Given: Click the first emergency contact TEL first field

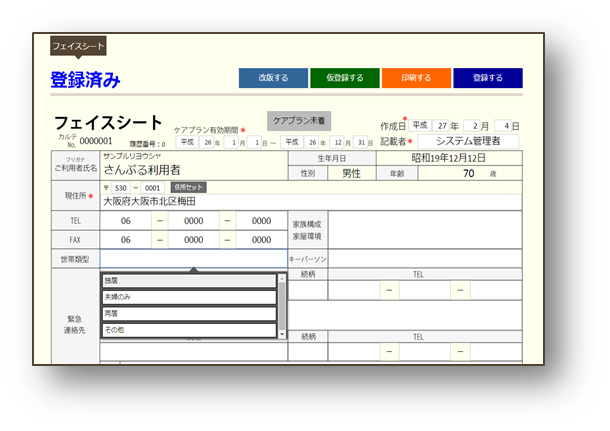Looking at the screenshot, I should pos(354,290).
